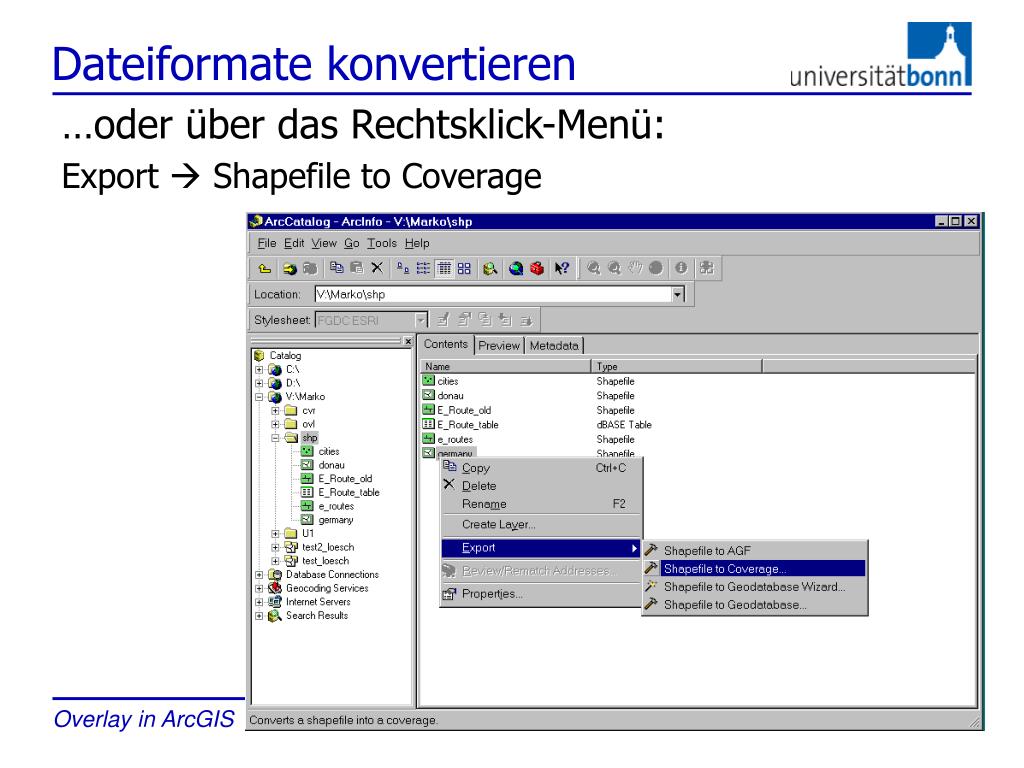1024x768 pixels.
Task: Expand the Database Connections node
Action: click(259, 575)
